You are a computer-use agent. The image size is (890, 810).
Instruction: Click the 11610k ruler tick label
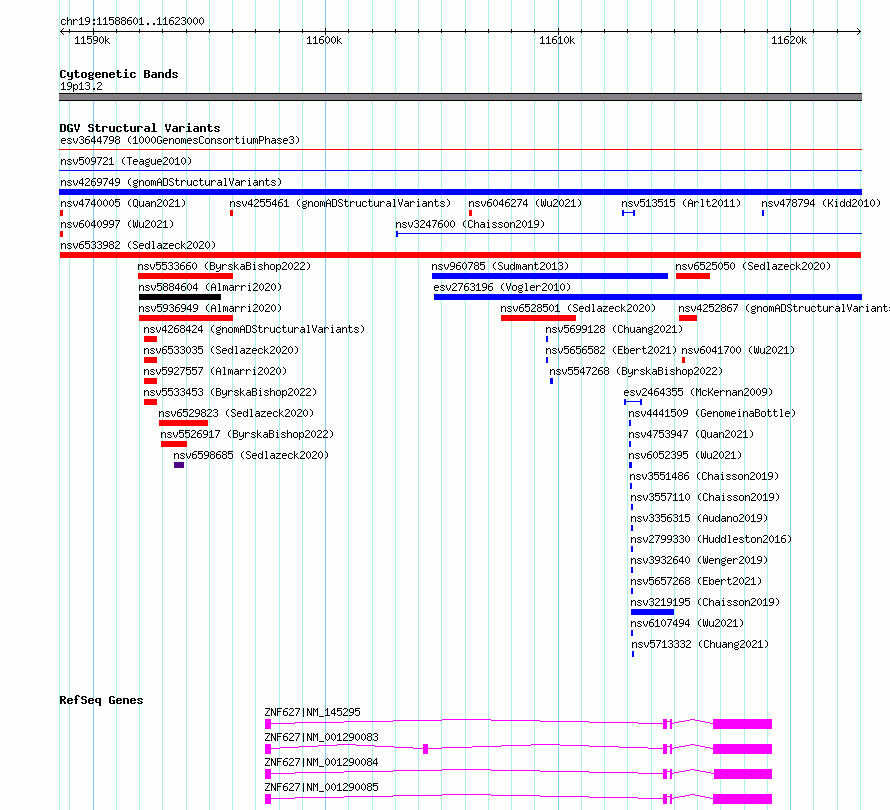pos(557,40)
